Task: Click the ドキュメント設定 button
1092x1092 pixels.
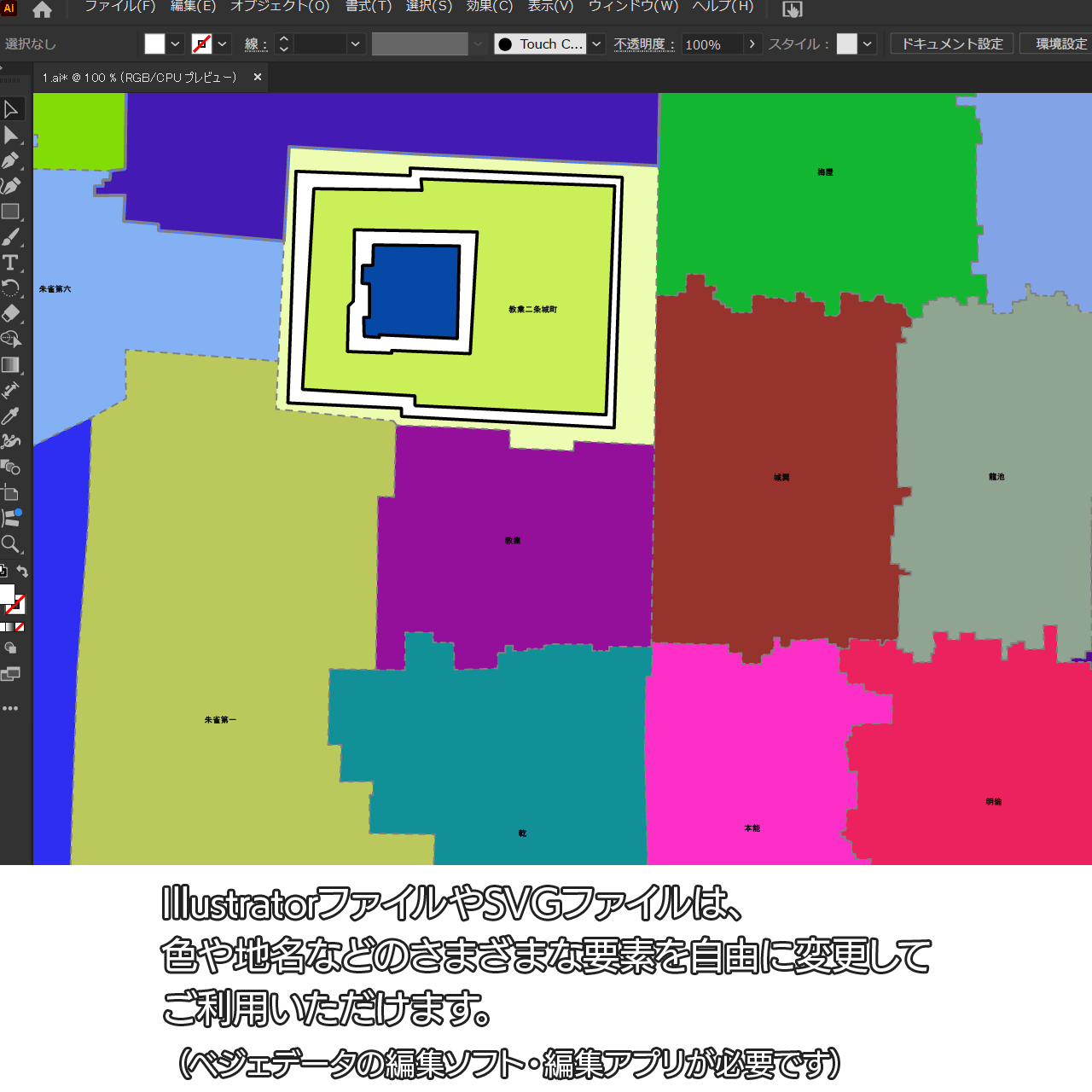Action: pos(952,44)
